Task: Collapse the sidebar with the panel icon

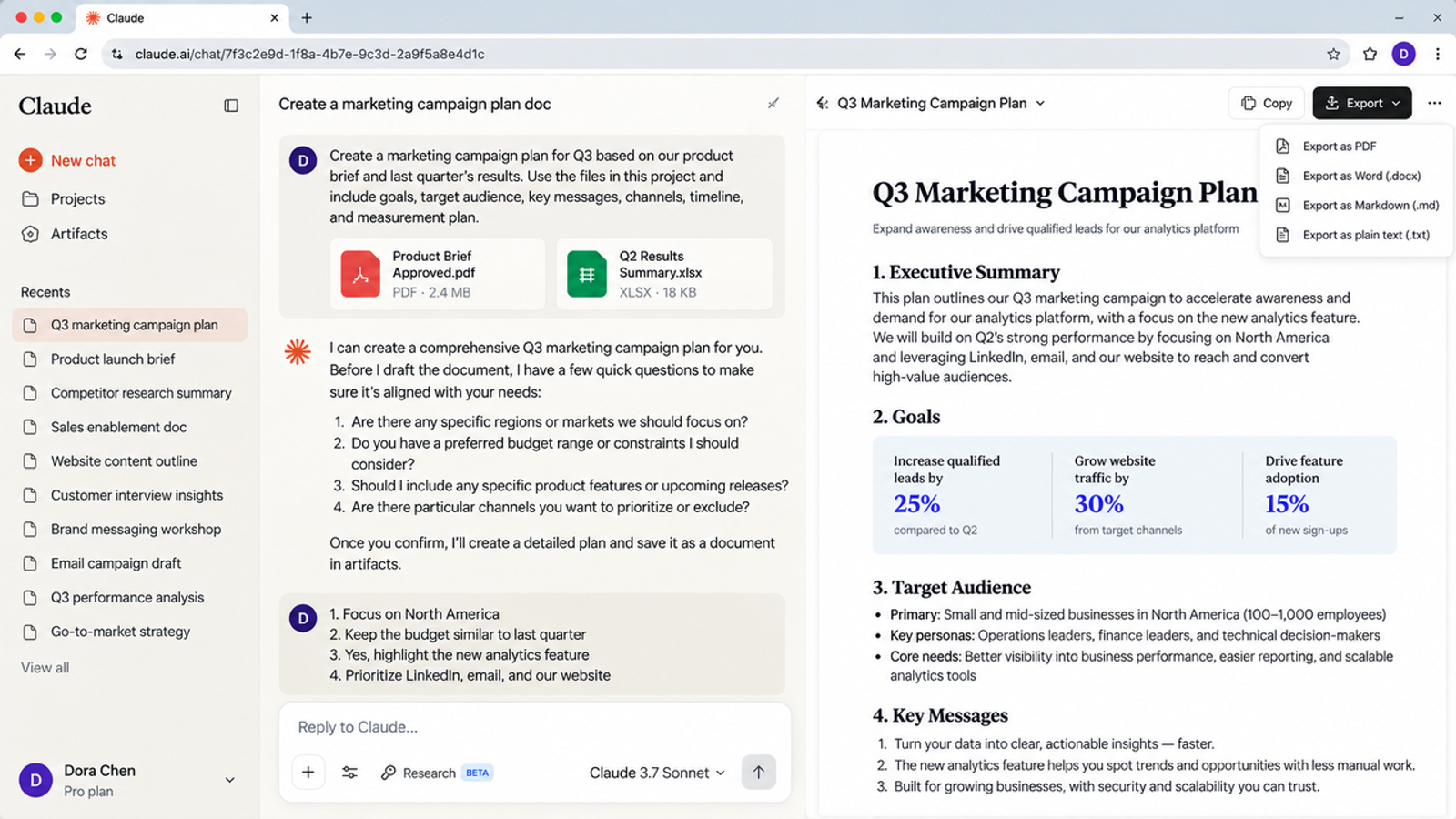Action: [231, 106]
